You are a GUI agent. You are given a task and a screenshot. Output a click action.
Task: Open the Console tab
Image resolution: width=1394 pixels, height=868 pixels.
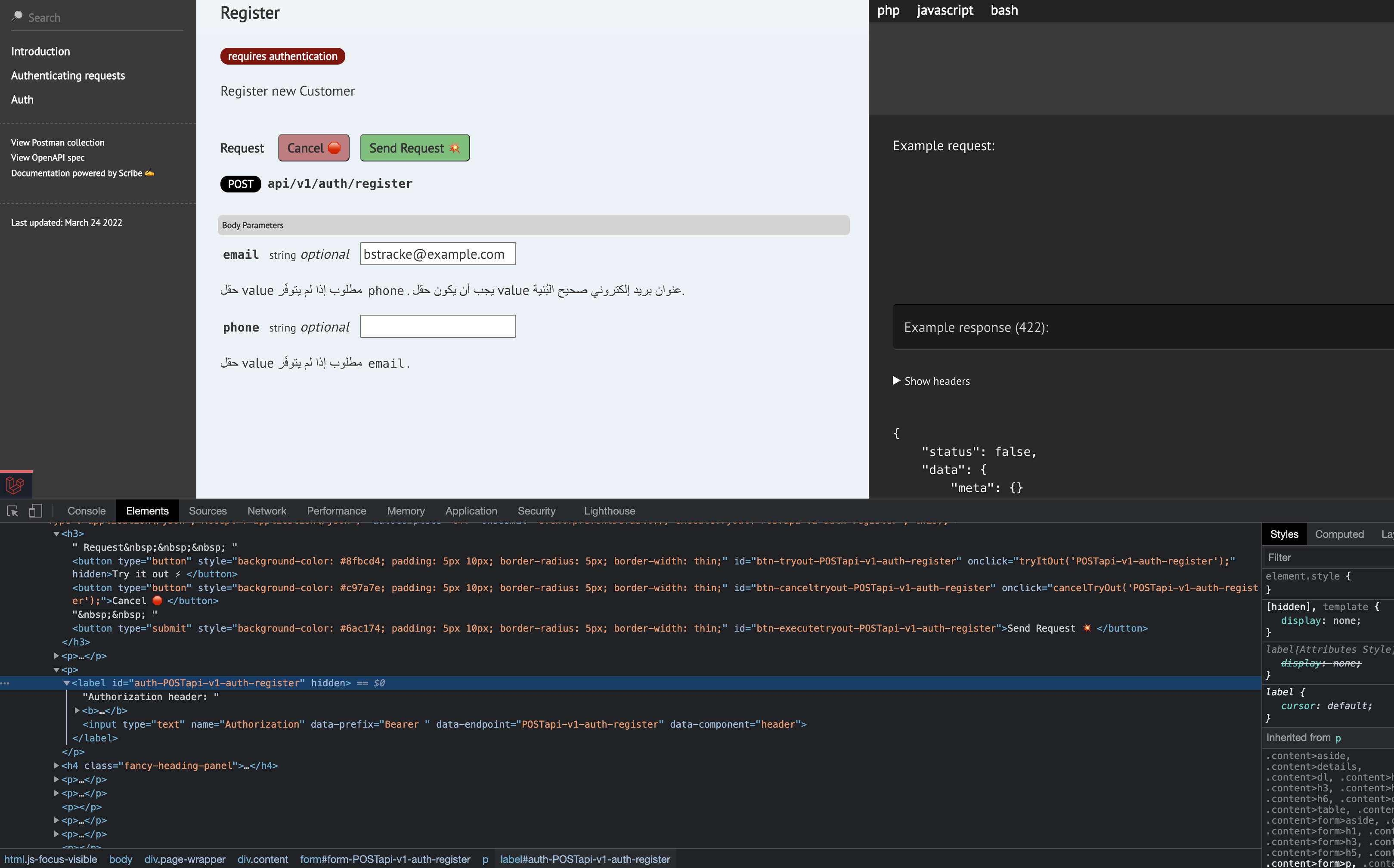(86, 510)
